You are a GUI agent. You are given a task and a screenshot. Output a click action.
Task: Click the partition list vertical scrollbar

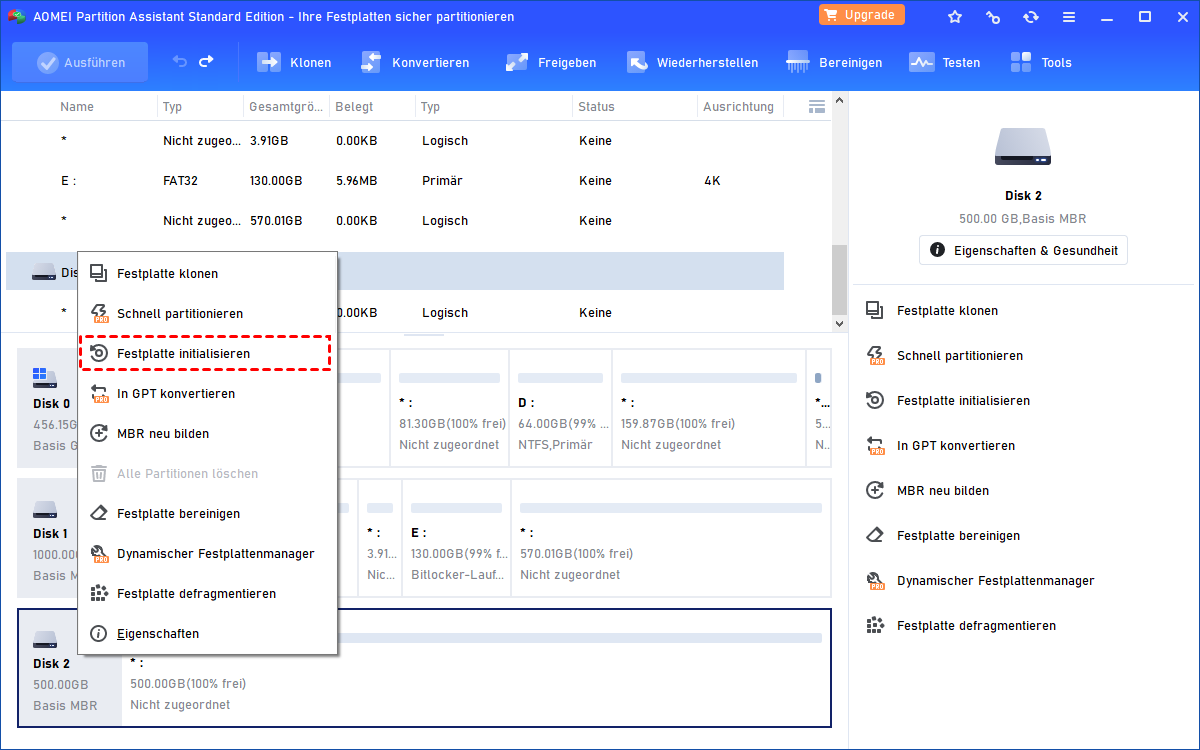pos(839,280)
